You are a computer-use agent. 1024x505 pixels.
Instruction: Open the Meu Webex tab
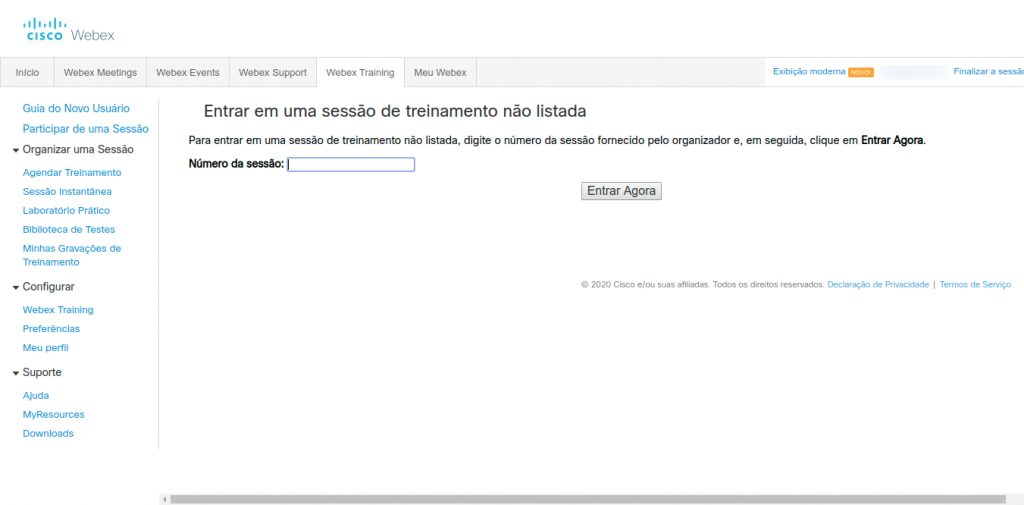(440, 73)
